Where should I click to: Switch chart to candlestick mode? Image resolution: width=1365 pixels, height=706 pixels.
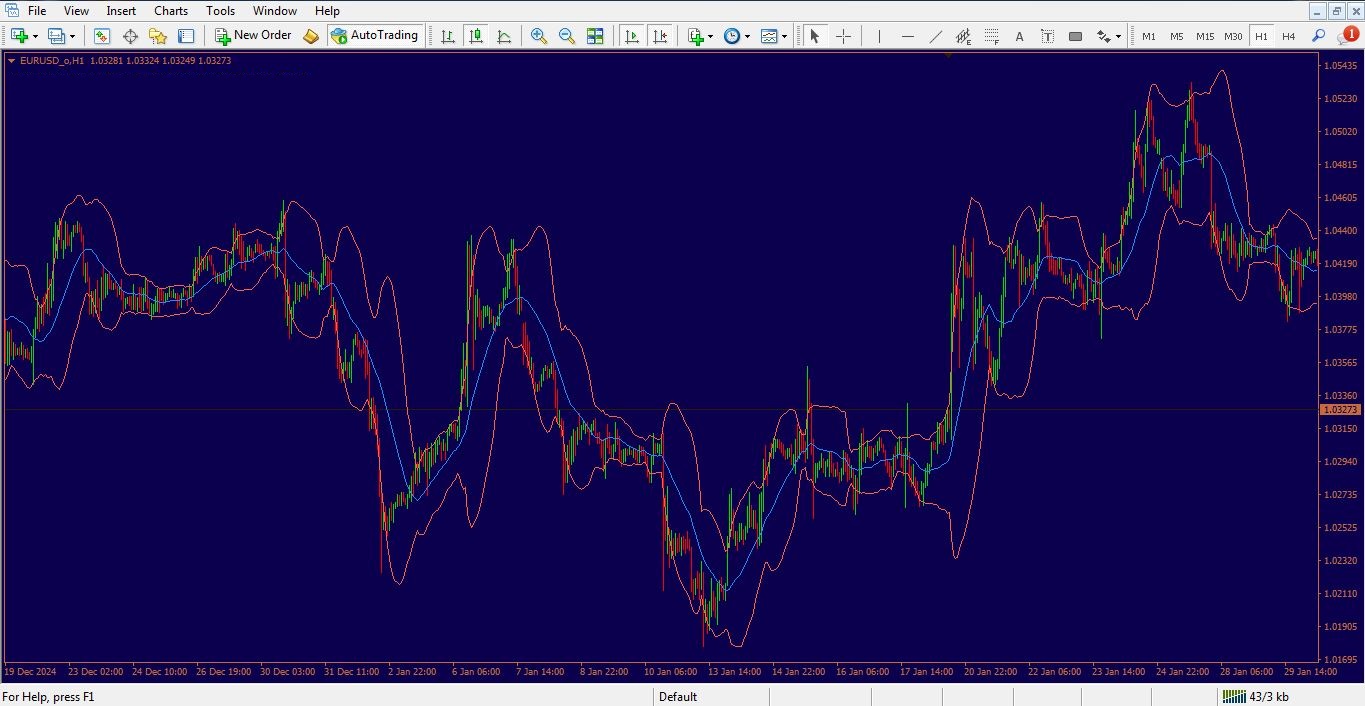tap(476, 36)
